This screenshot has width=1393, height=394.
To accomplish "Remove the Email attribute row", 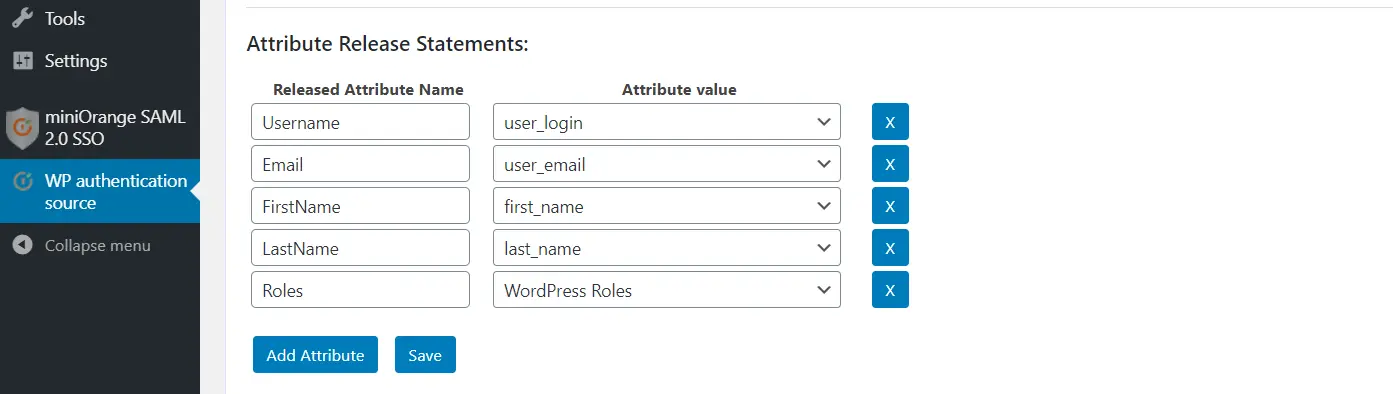I will click(x=890, y=164).
